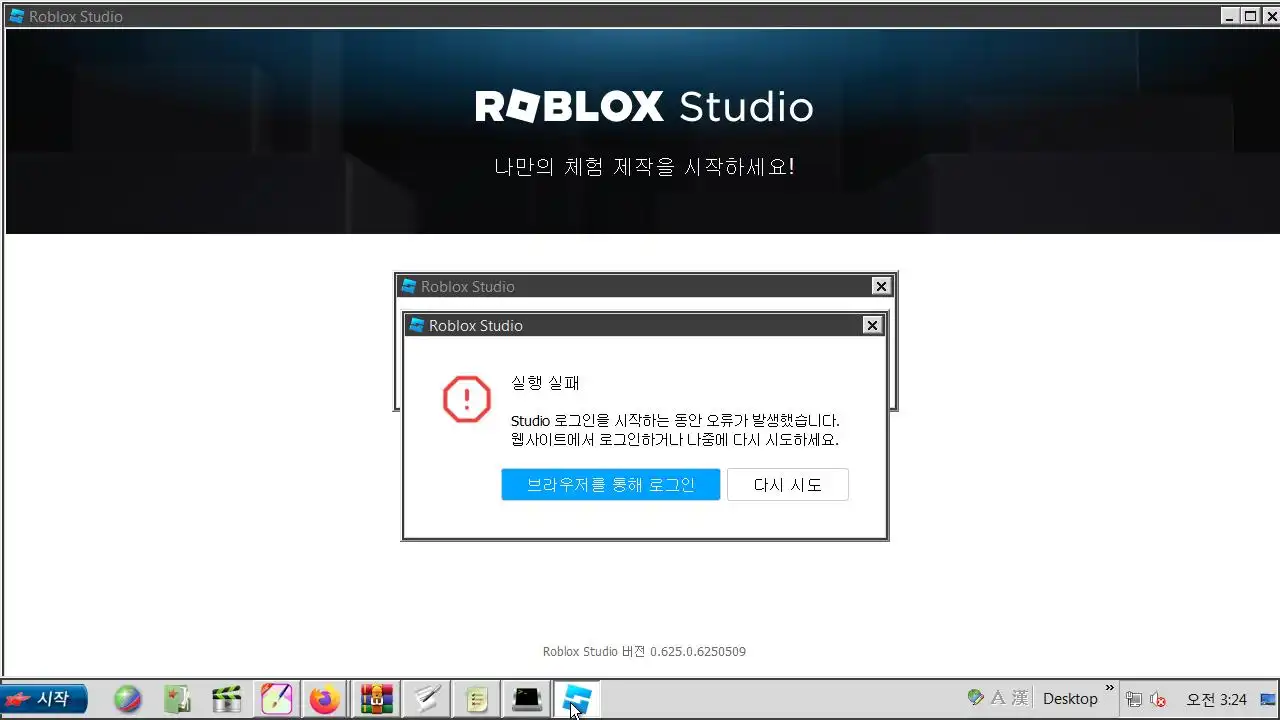
Task: Click the muted volume tray icon
Action: tap(1159, 699)
